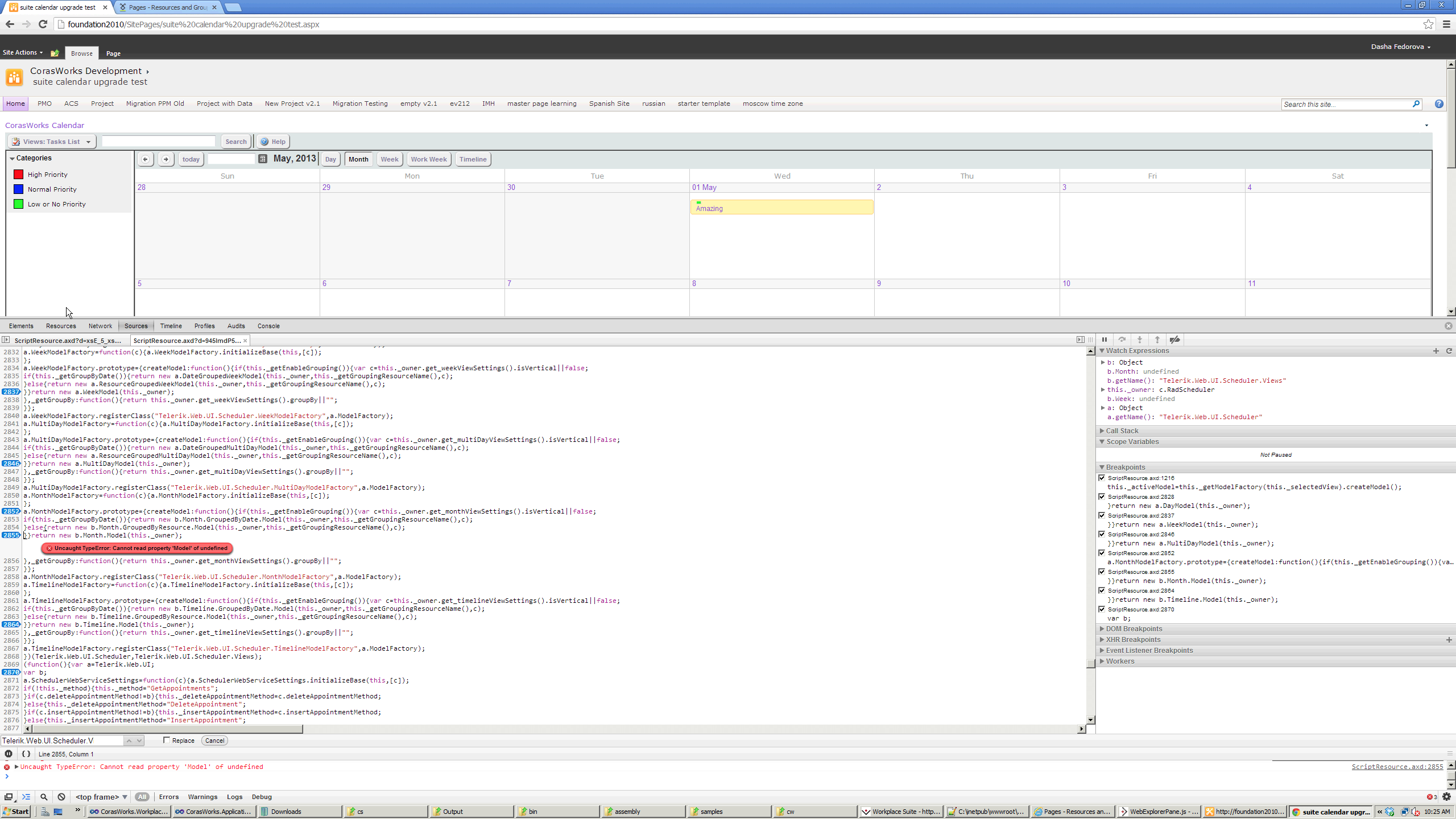Viewport: 1456px width, 819px height.
Task: Click the pause script execution button
Action: pos(1105,340)
